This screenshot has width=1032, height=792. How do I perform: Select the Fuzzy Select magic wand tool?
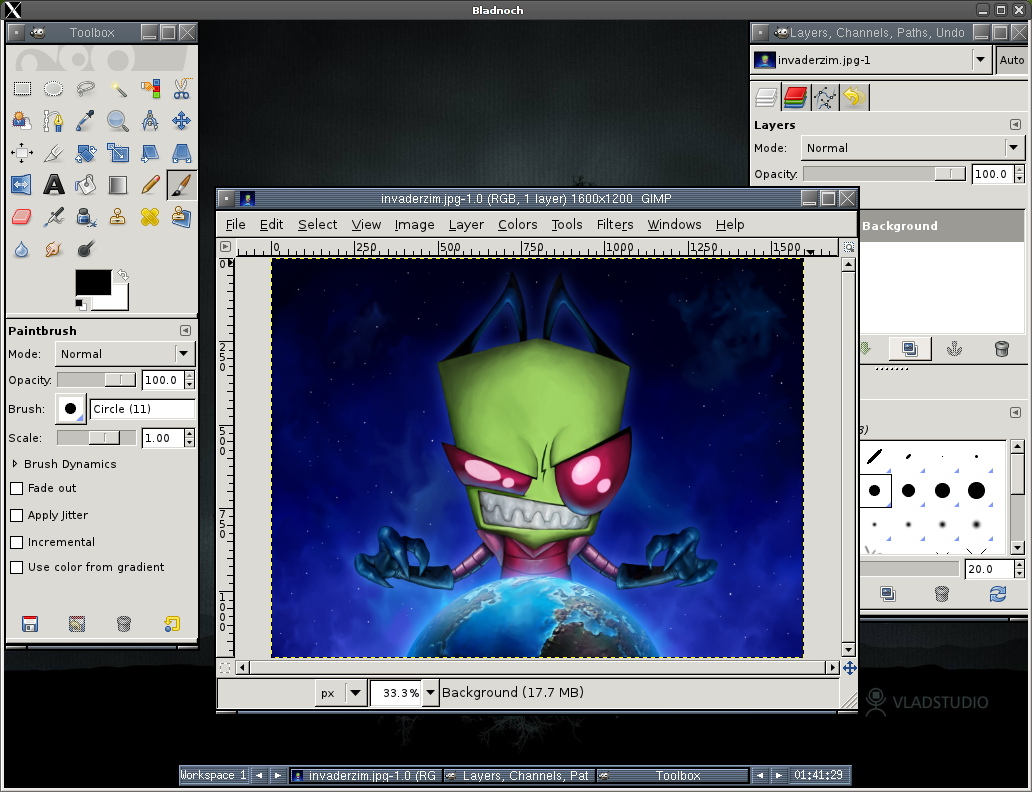118,89
